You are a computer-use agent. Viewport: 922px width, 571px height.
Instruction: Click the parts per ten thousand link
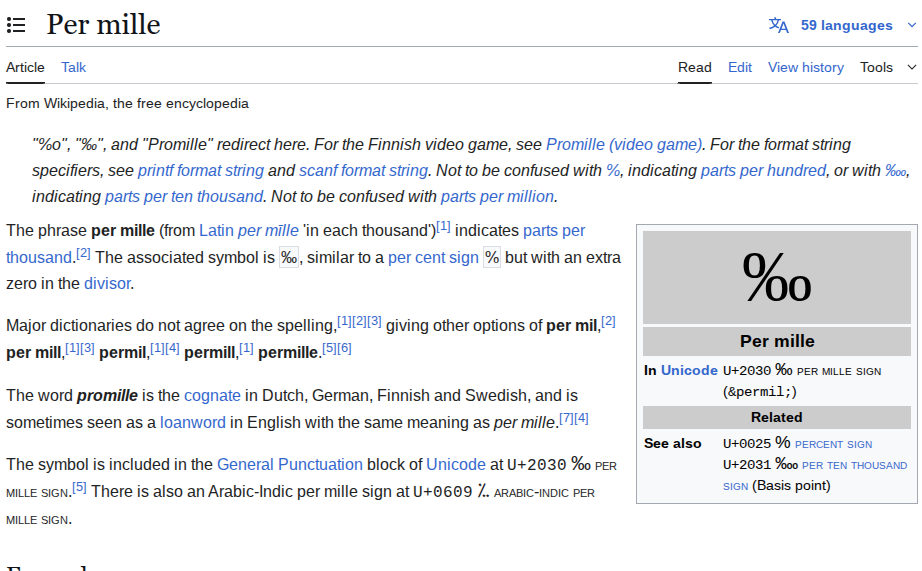click(x=183, y=196)
